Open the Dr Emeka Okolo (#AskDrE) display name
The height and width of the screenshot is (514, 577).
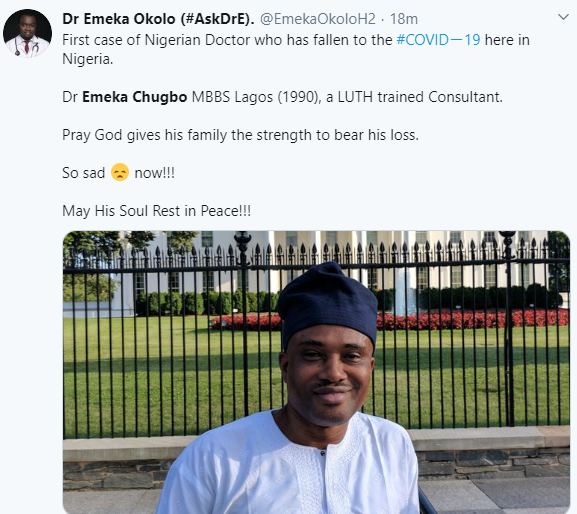point(158,19)
